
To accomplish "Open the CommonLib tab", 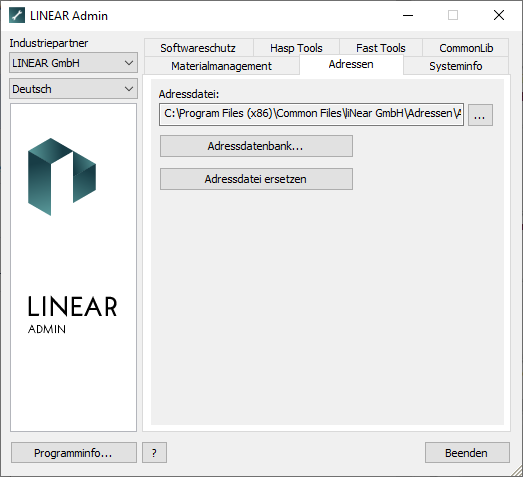I will 466,48.
